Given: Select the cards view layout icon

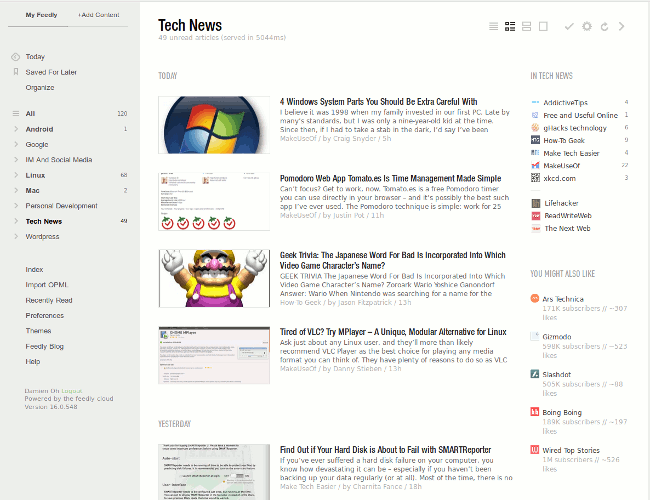Looking at the screenshot, I should point(526,27).
